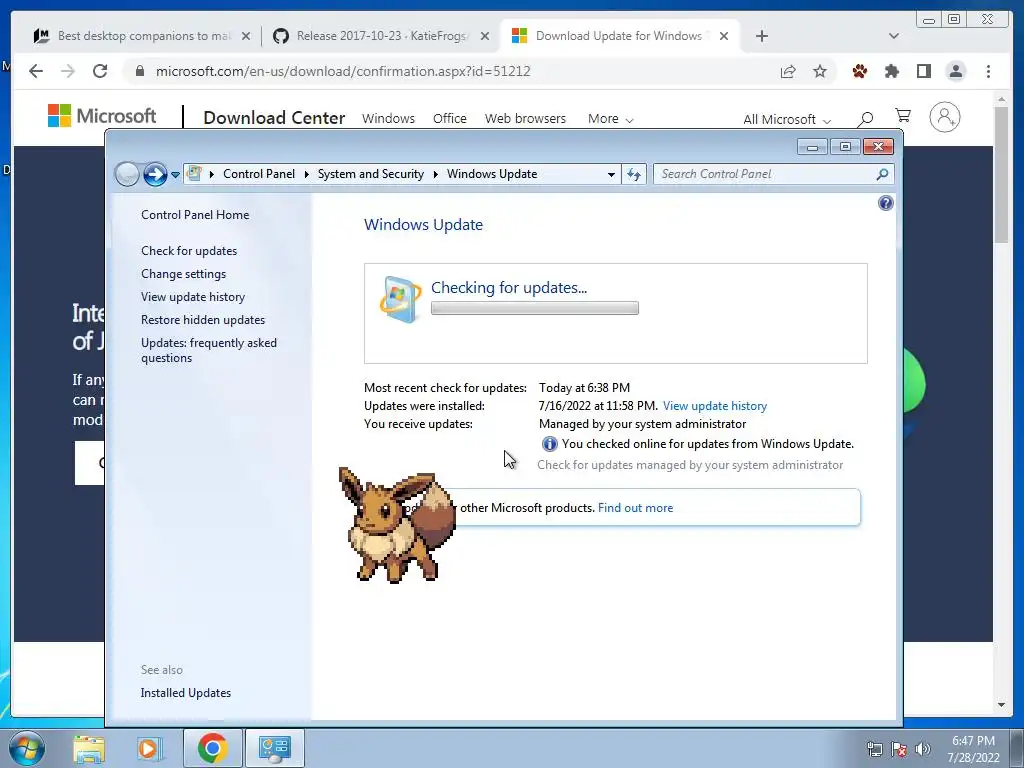Viewport: 1024px width, 768px height.
Task: Open Windows Explorer from taskbar
Action: [89, 749]
